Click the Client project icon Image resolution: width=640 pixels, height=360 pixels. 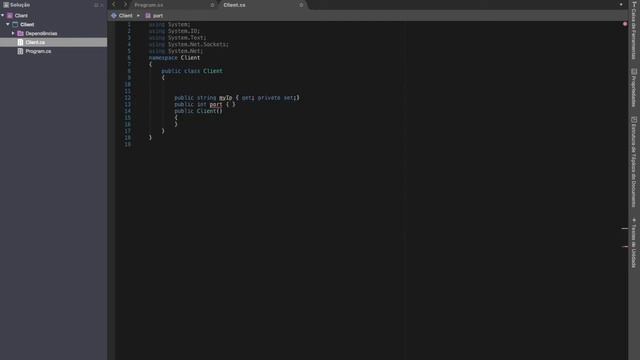(15, 24)
